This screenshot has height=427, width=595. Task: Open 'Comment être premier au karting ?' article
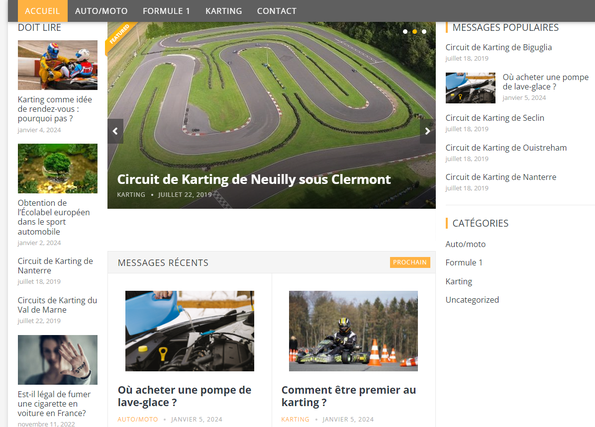(x=348, y=396)
